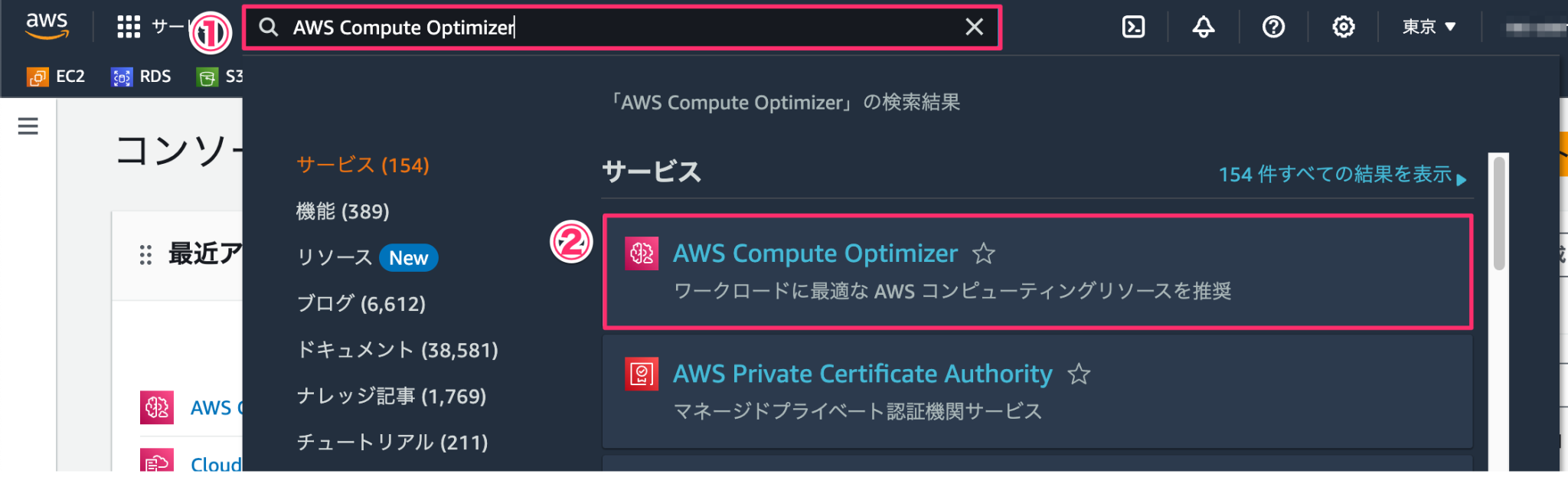Switch to the 機能 (389) results category
The image size is (1568, 500).
342,211
